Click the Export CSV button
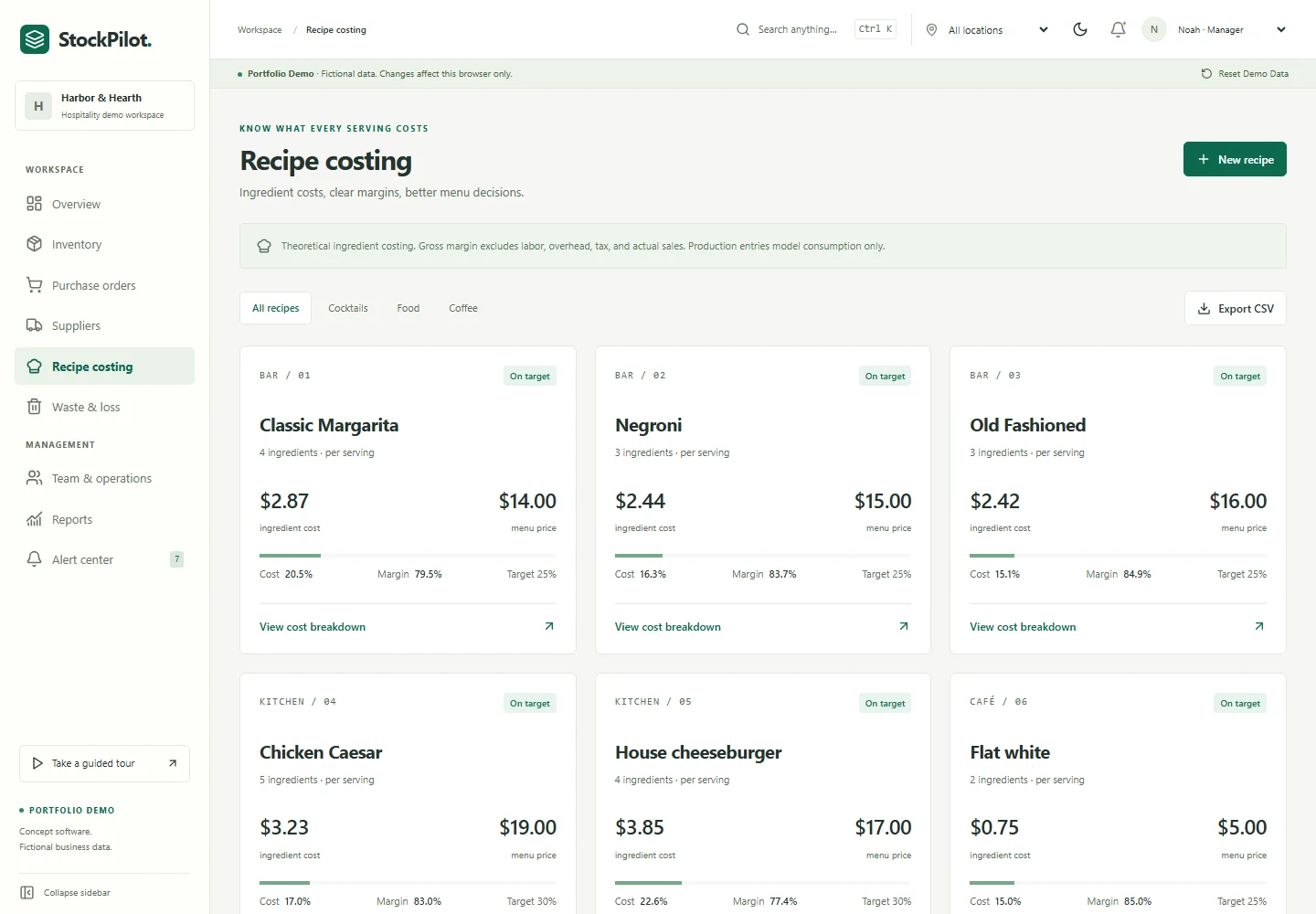Viewport: 1316px width, 914px height. tap(1236, 308)
